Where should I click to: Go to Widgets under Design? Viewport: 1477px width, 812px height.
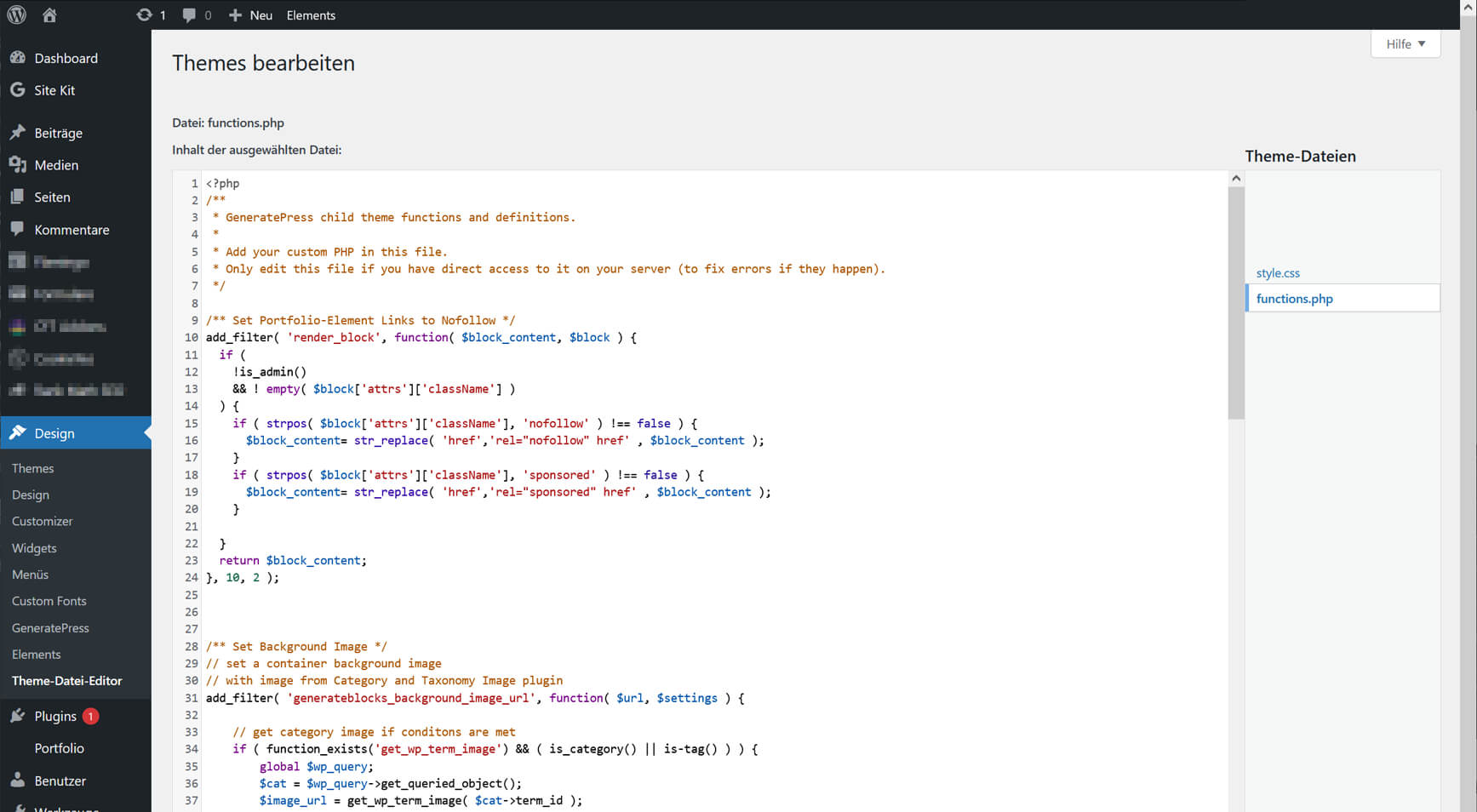[34, 548]
